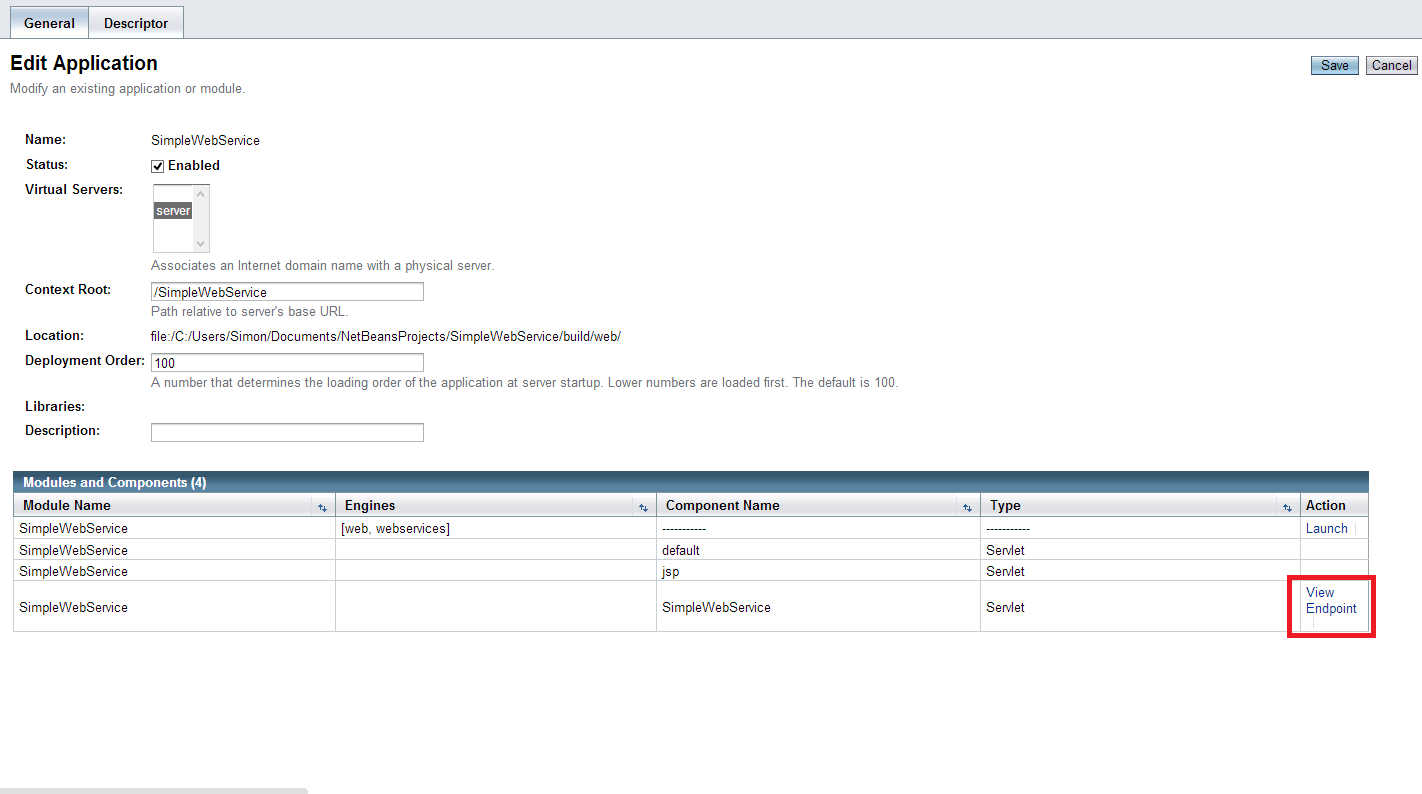
Task: Click the Context Root text field
Action: (x=287, y=292)
